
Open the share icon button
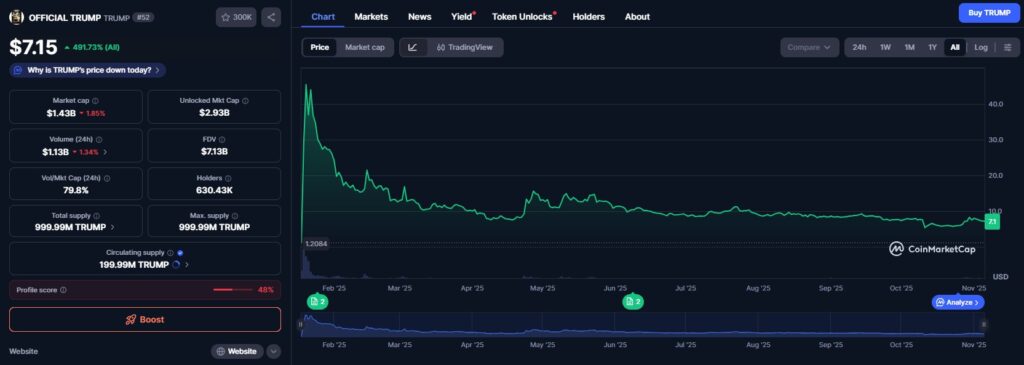tap(271, 17)
